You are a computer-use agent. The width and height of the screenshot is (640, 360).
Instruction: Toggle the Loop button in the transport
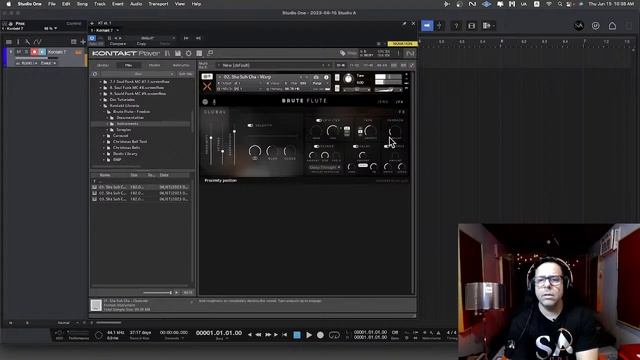[334, 335]
